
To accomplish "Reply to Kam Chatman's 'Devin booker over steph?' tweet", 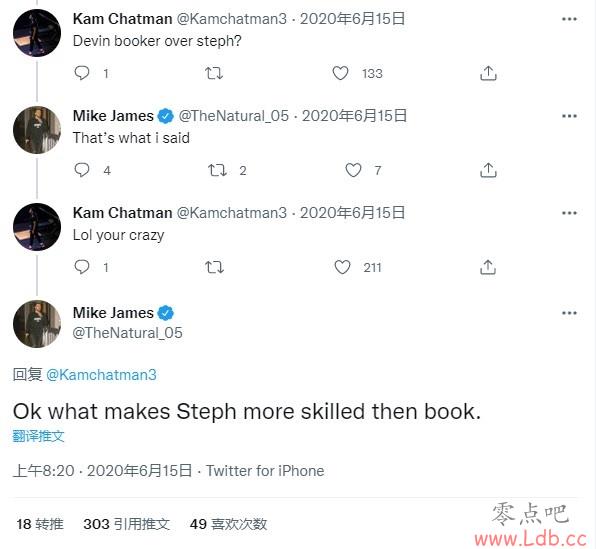I will [82, 73].
